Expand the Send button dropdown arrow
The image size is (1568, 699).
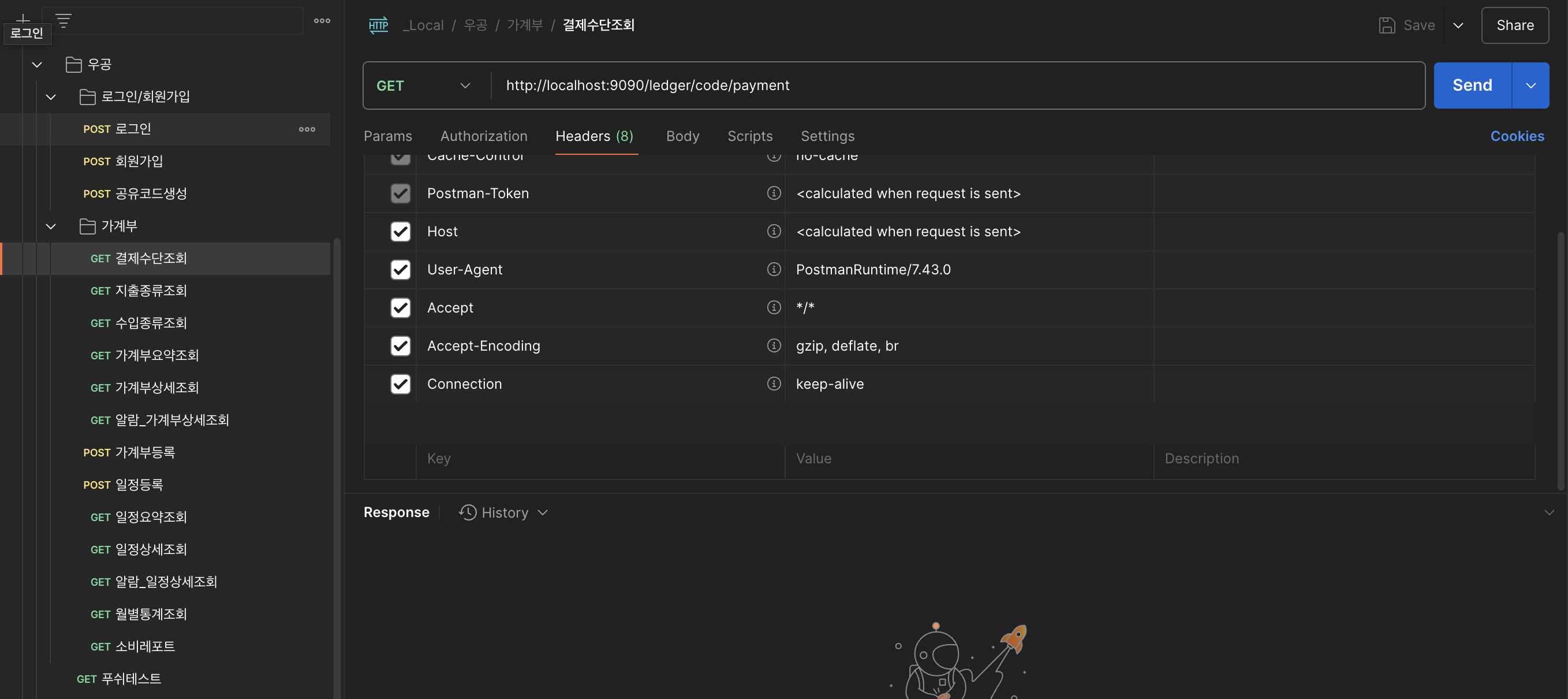click(1530, 86)
